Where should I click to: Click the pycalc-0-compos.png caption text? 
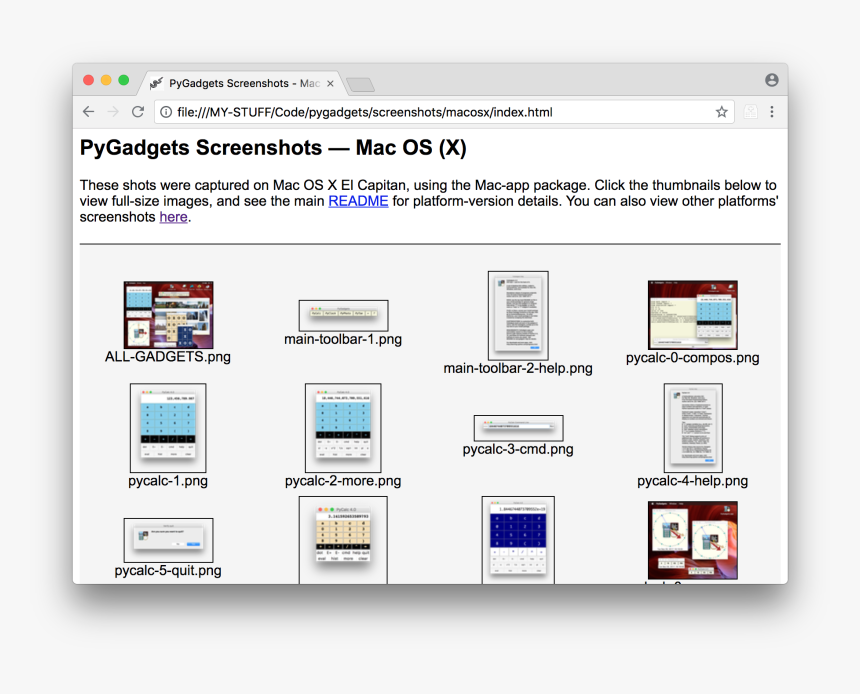tap(693, 358)
